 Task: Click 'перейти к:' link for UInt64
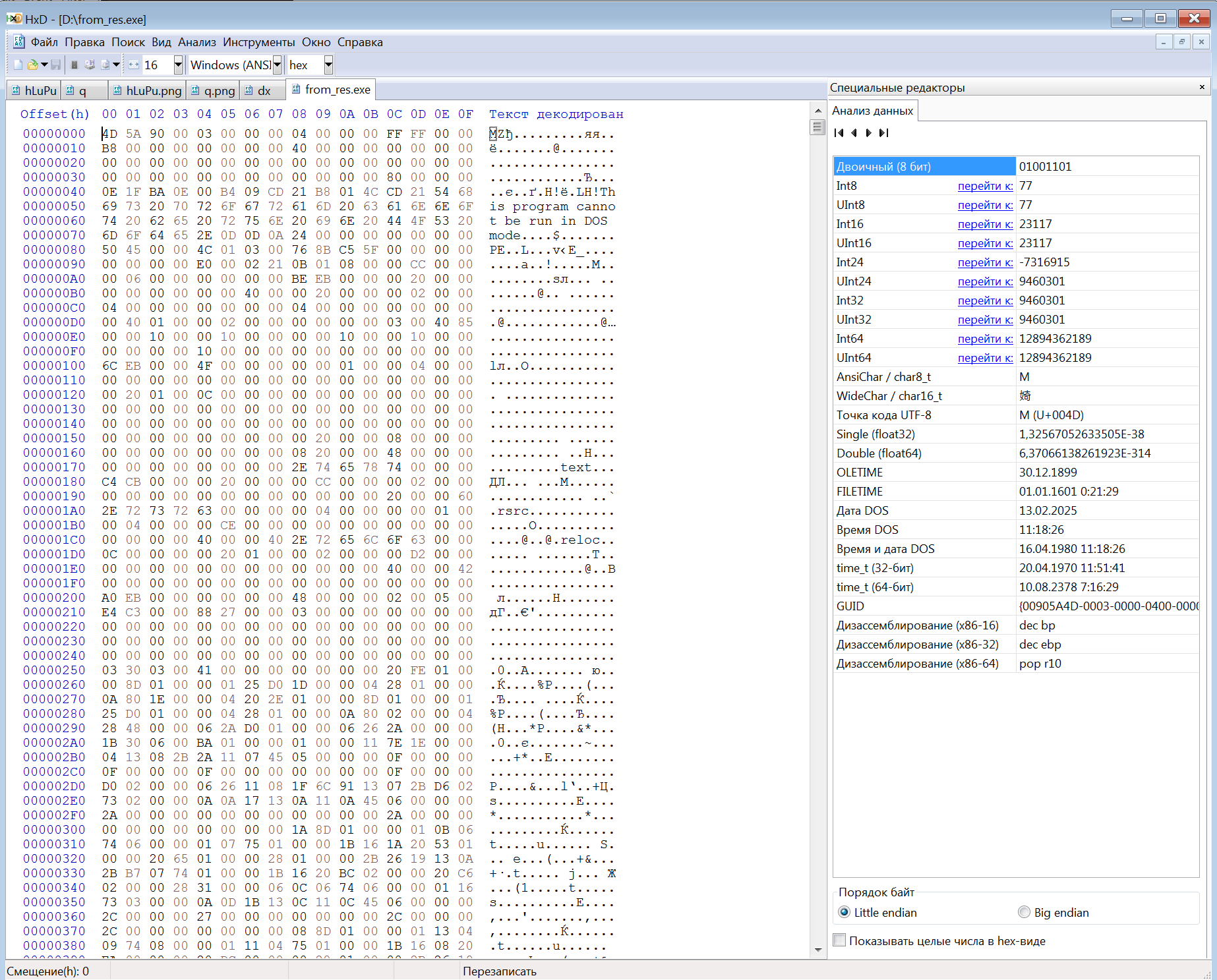[x=985, y=358]
